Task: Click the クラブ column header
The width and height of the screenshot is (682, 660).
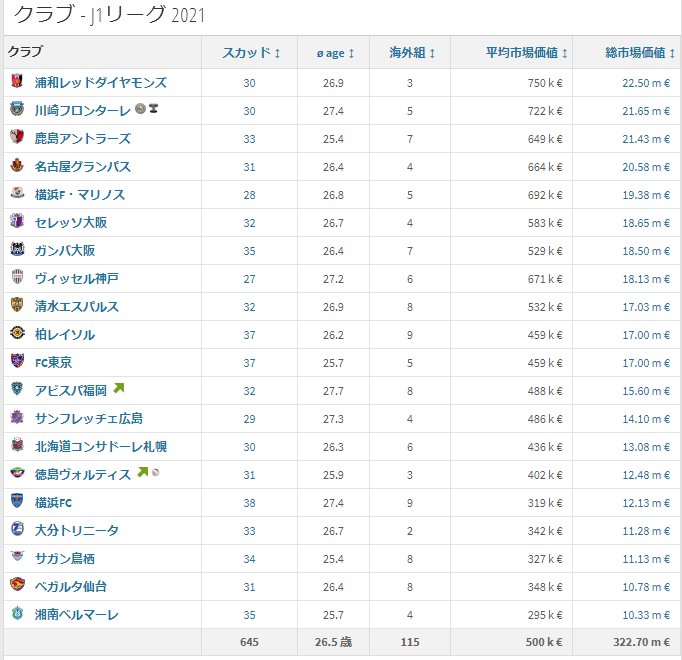Action: coord(25,52)
